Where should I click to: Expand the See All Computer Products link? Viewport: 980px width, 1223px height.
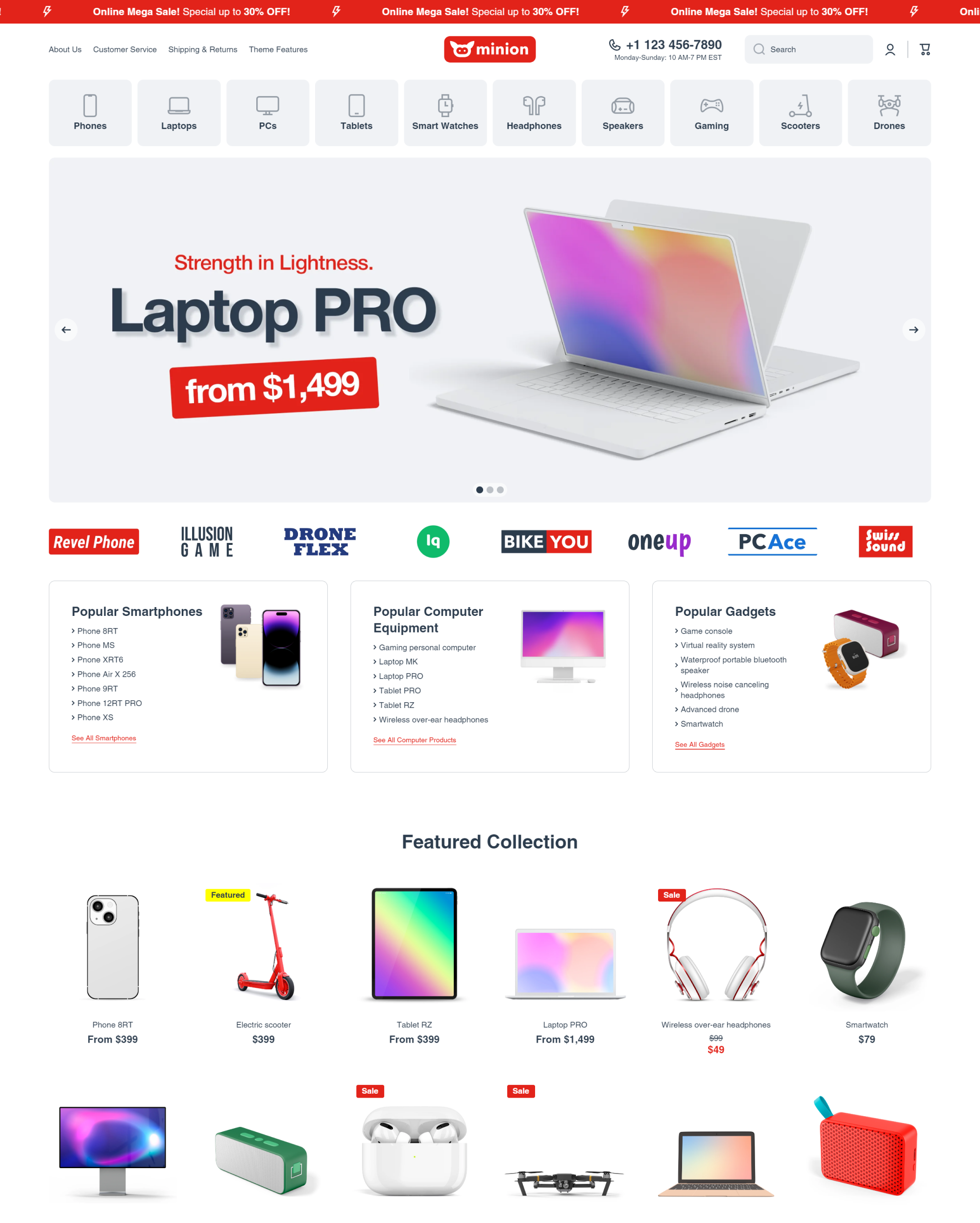tap(415, 740)
